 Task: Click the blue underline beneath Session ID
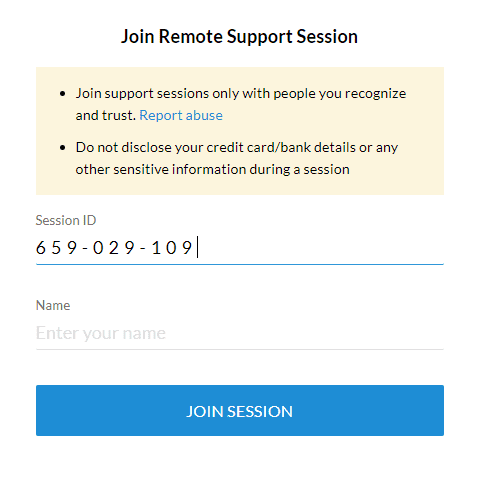[240, 264]
